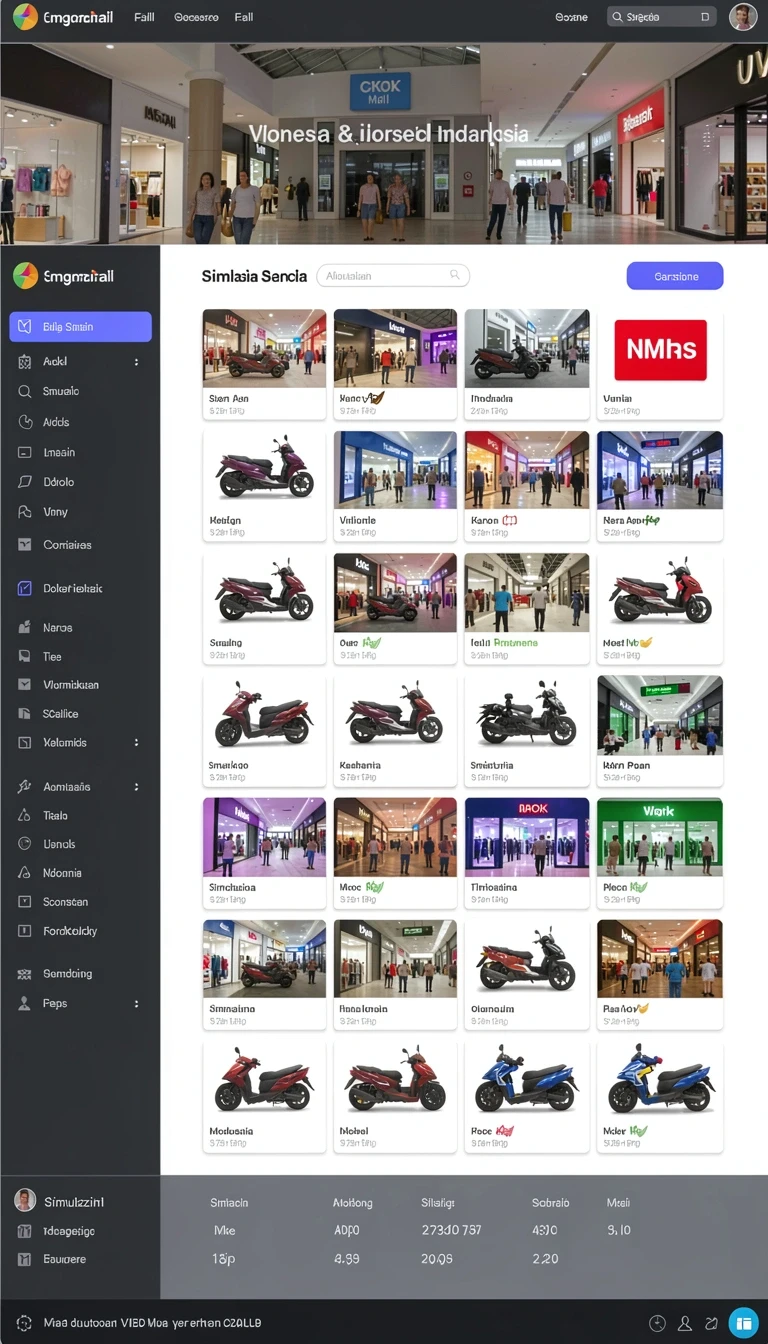Open the Gozme link in the top bar
The image size is (768, 1344).
(571, 17)
